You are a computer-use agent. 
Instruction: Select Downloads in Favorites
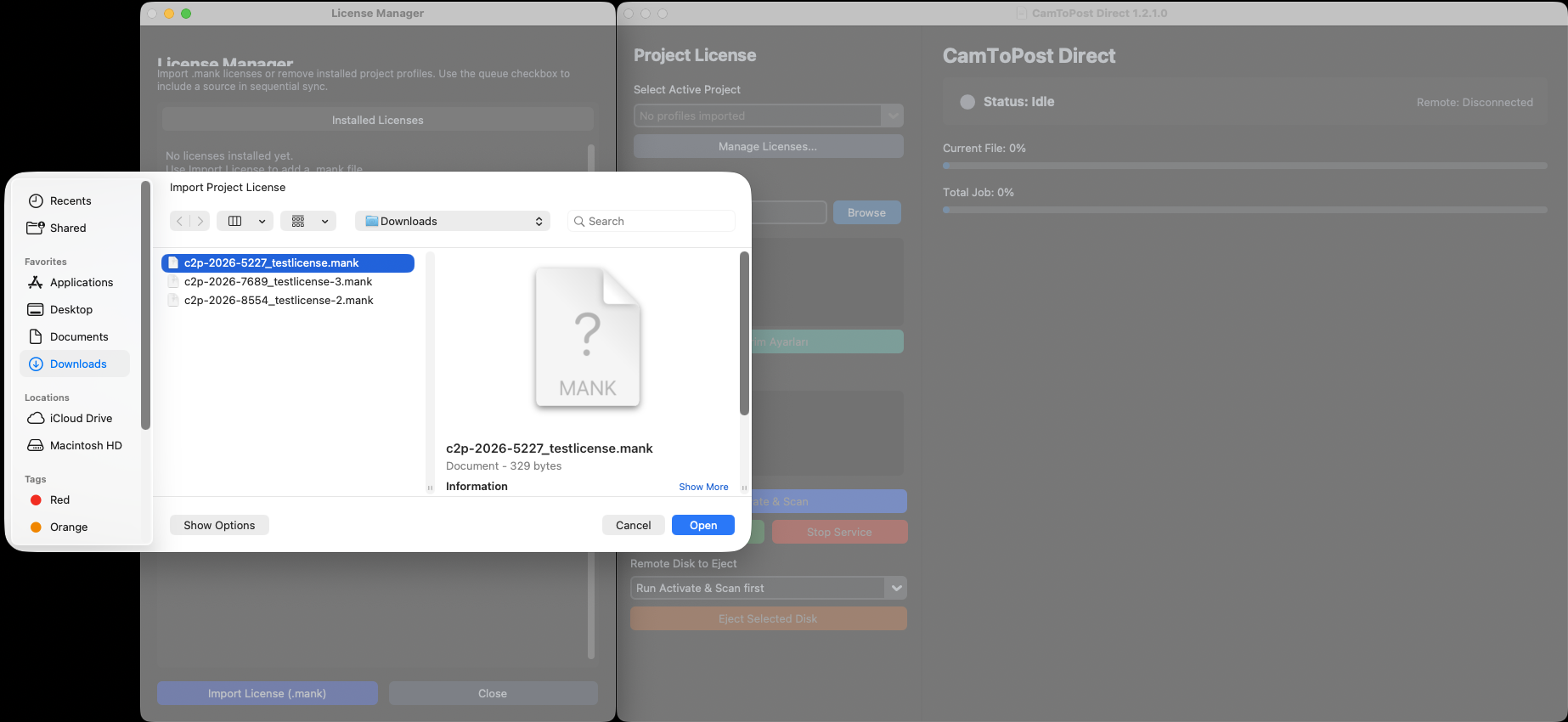tap(75, 364)
